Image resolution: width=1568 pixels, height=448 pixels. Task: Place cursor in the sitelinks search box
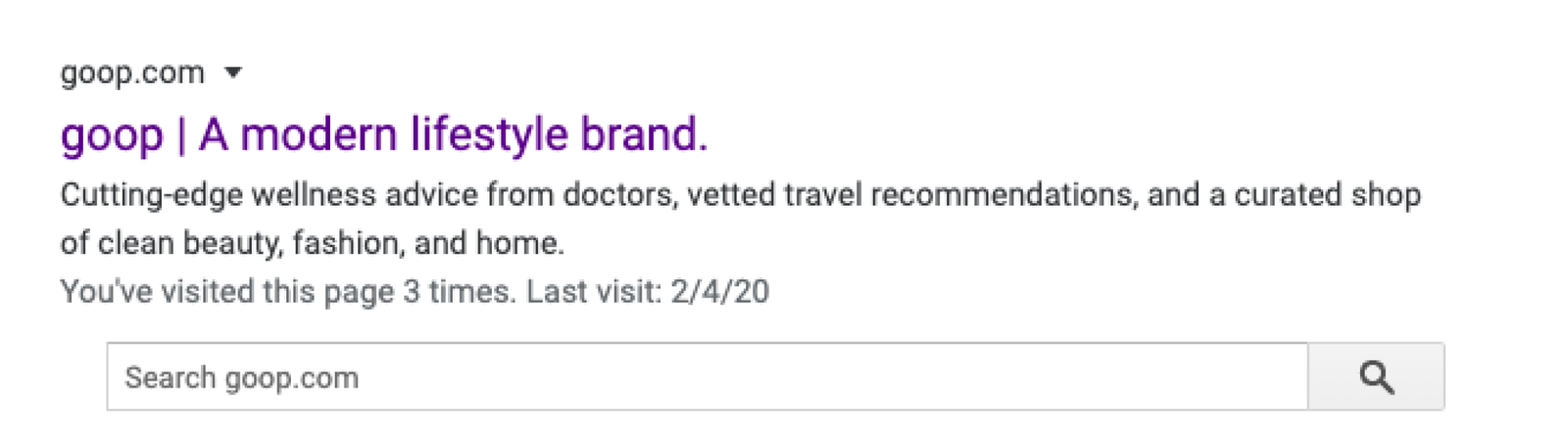pos(708,376)
